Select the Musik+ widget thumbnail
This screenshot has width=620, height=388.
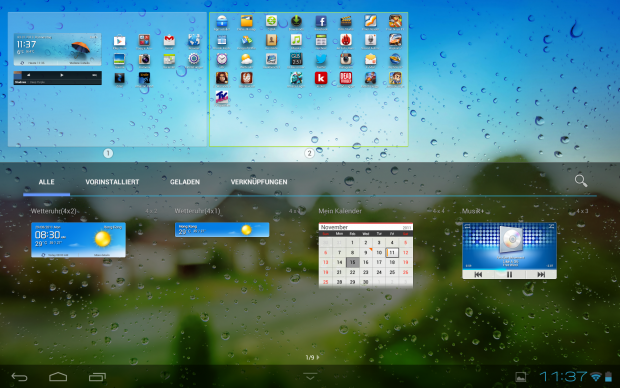[509, 251]
